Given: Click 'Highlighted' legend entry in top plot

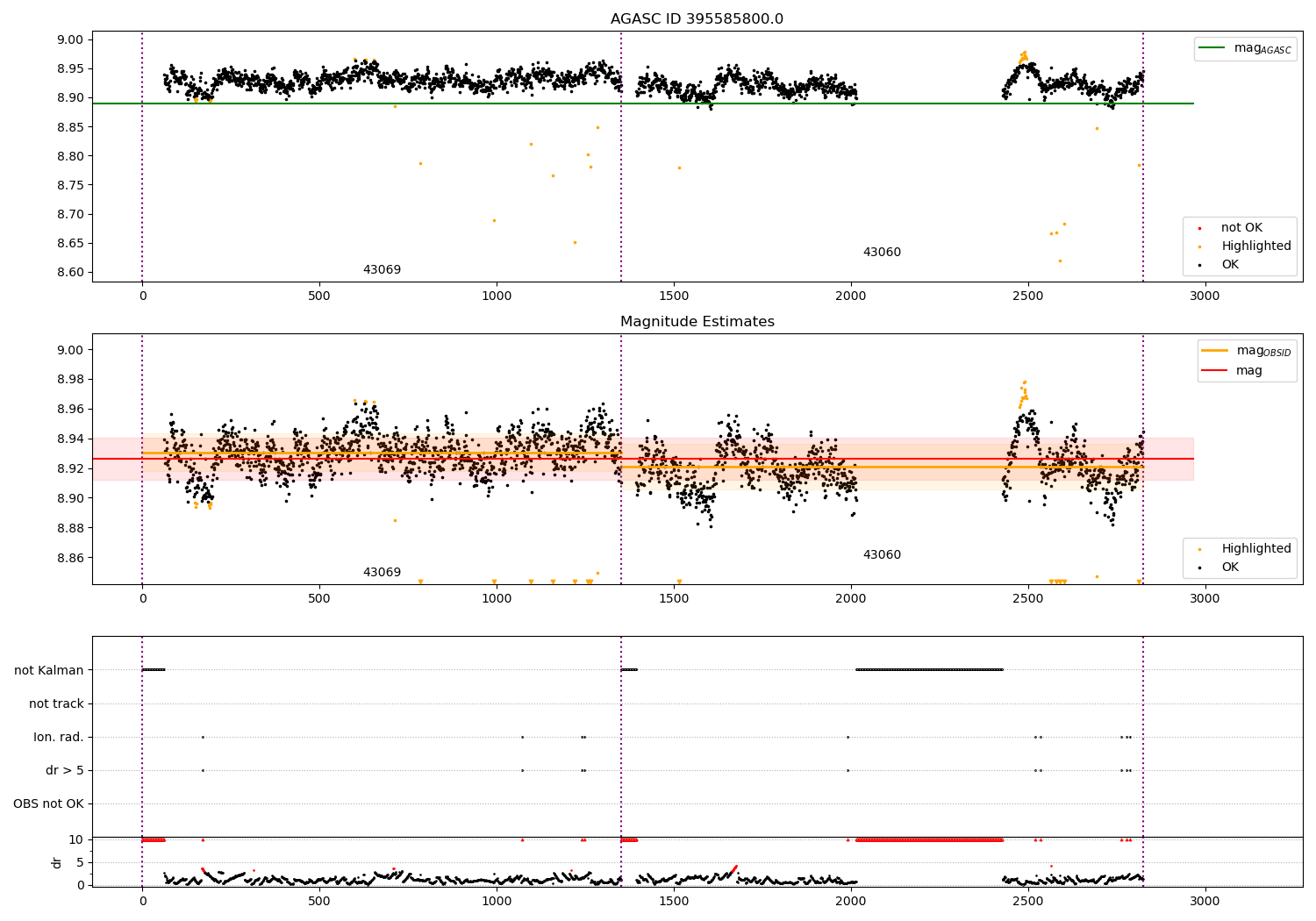Looking at the screenshot, I should [1255, 246].
